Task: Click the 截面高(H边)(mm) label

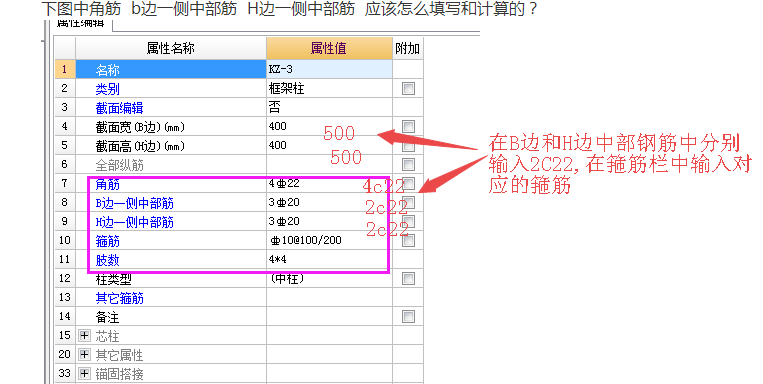Action: tap(140, 146)
